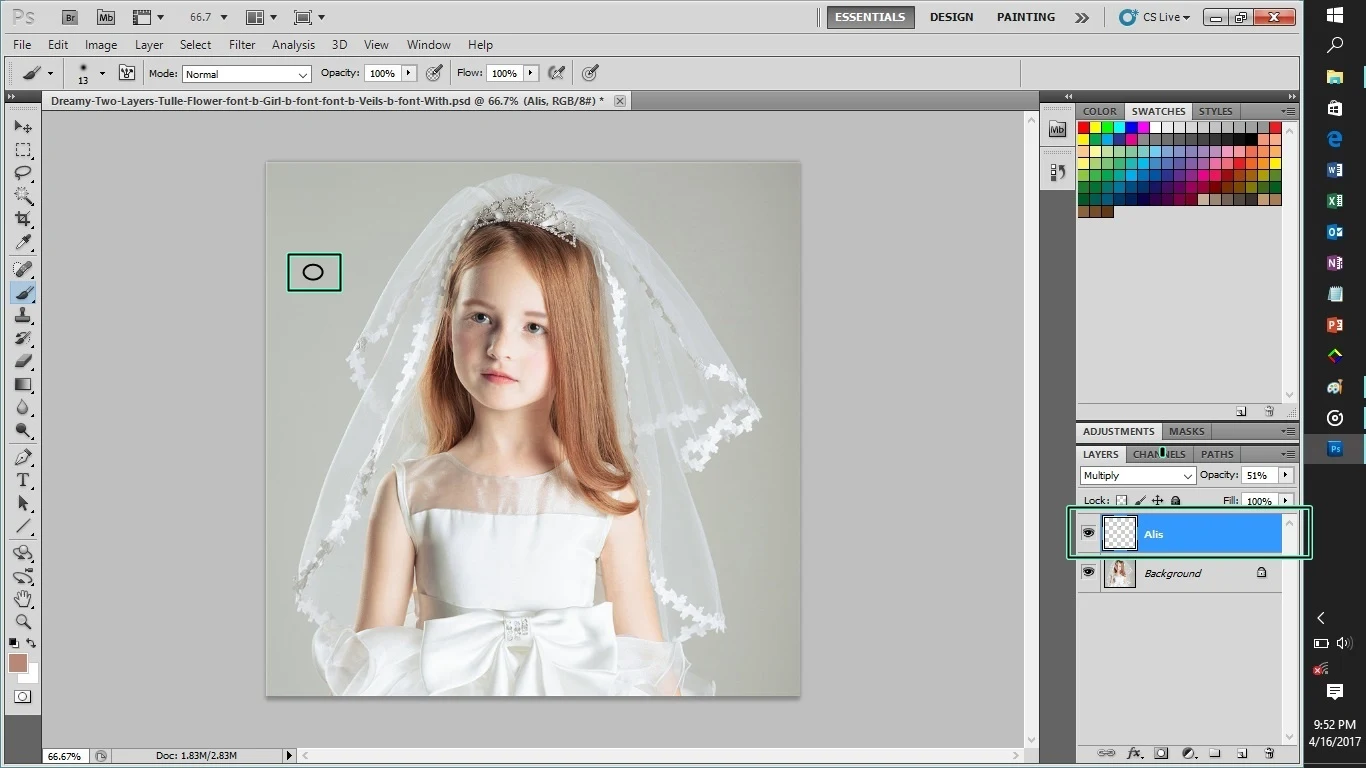
Task: Toggle Quick Mask mode
Action: point(22,697)
